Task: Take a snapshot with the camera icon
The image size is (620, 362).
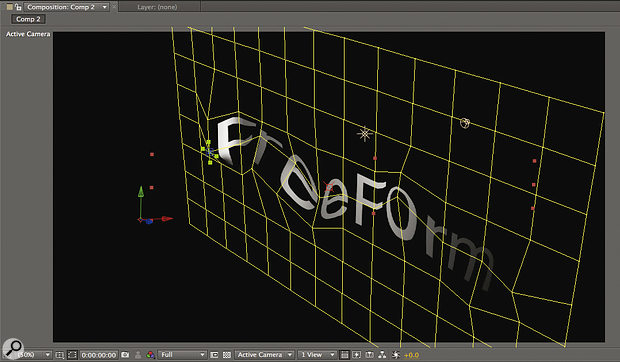Action: coord(125,355)
